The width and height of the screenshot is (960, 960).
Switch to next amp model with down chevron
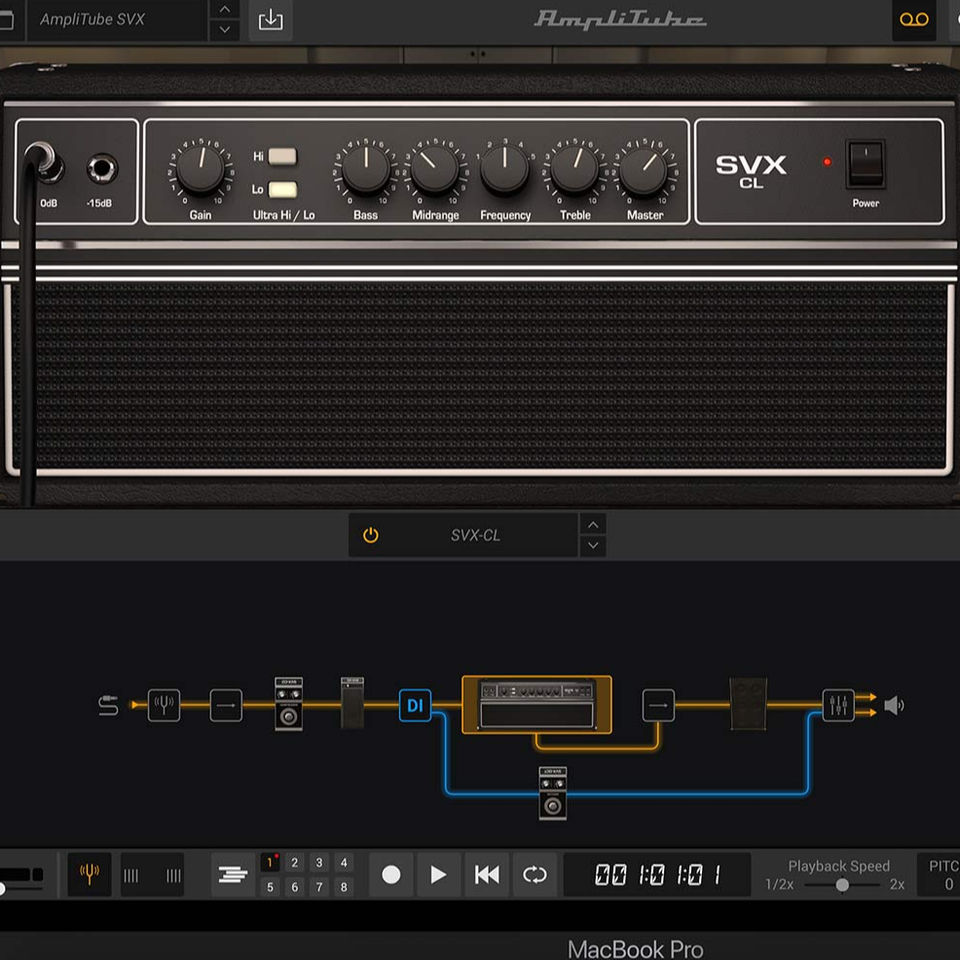593,545
